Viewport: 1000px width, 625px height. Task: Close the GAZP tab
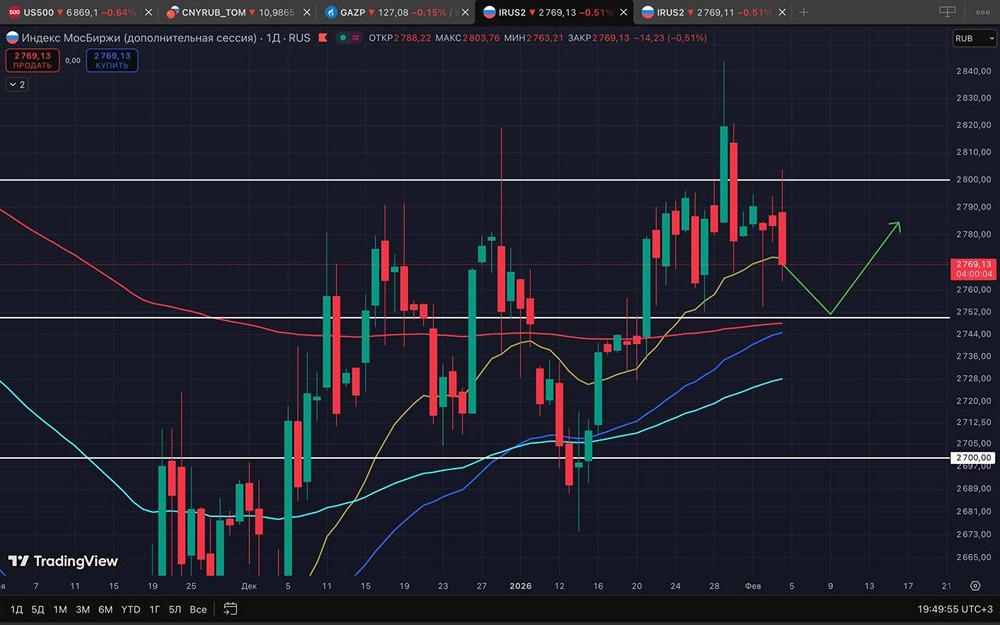pos(465,12)
